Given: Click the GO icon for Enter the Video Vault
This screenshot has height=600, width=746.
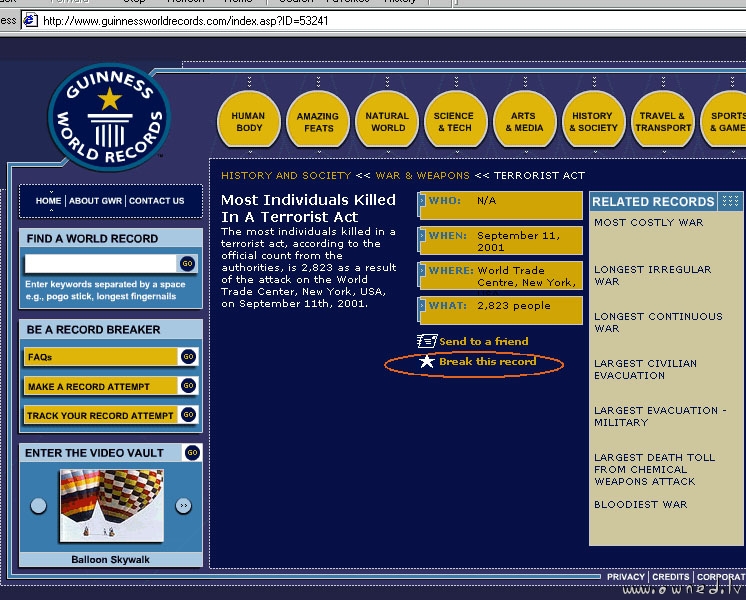Looking at the screenshot, I should coord(192,452).
